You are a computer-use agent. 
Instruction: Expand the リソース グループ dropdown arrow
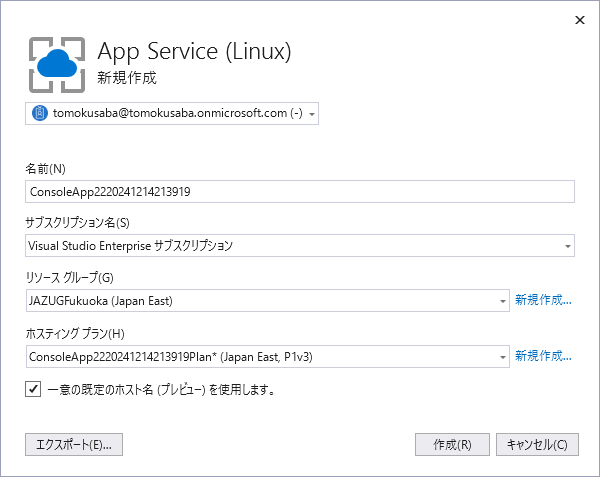502,301
